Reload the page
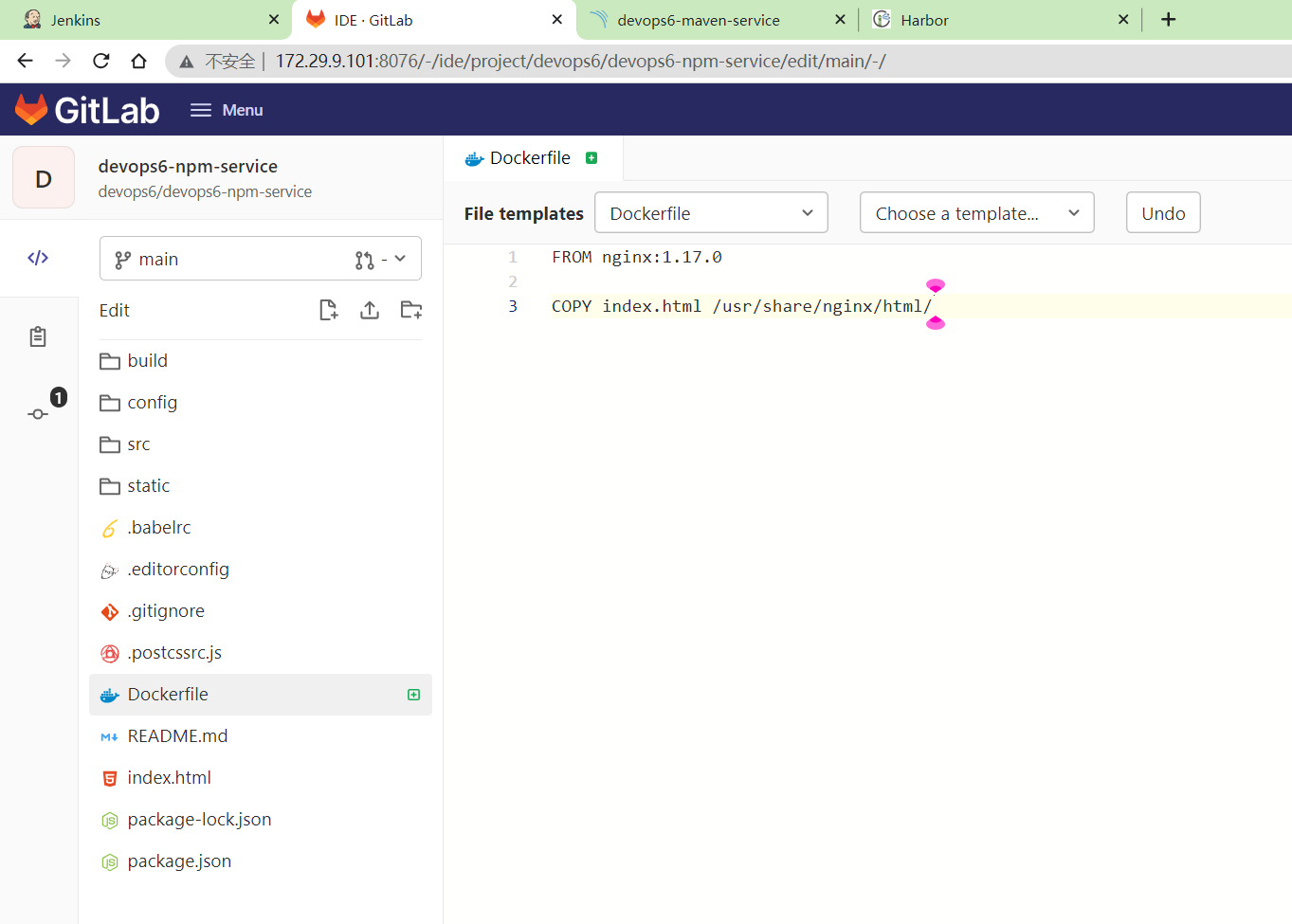1292x924 pixels. [x=101, y=61]
